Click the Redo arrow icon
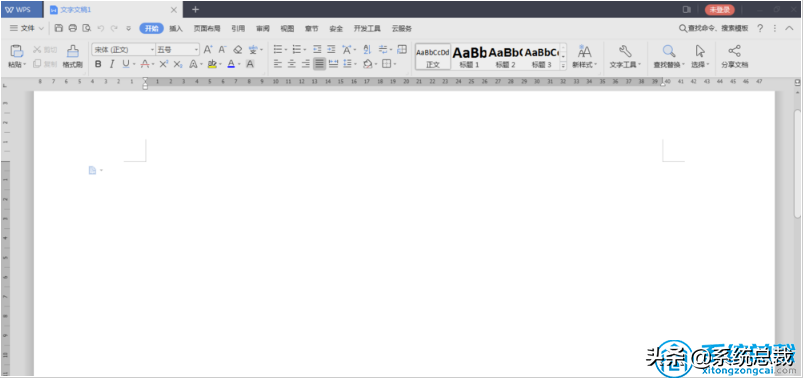The image size is (805, 379). pyautogui.click(x=114, y=28)
